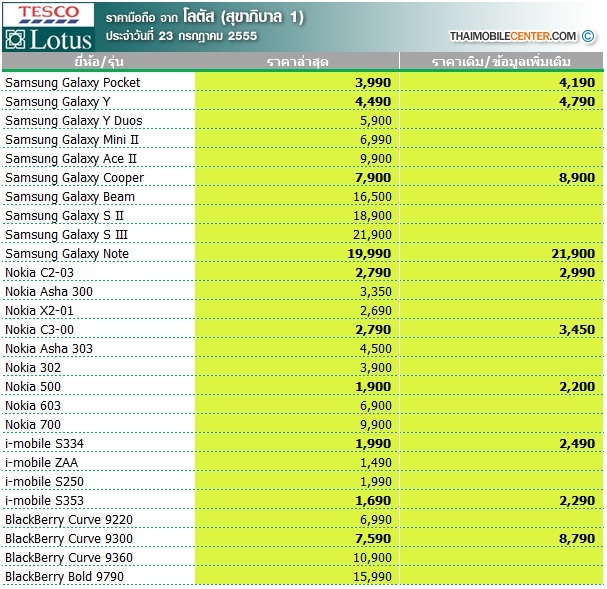
Task: Click Galaxy S II price 18,900
Action: [x=372, y=215]
